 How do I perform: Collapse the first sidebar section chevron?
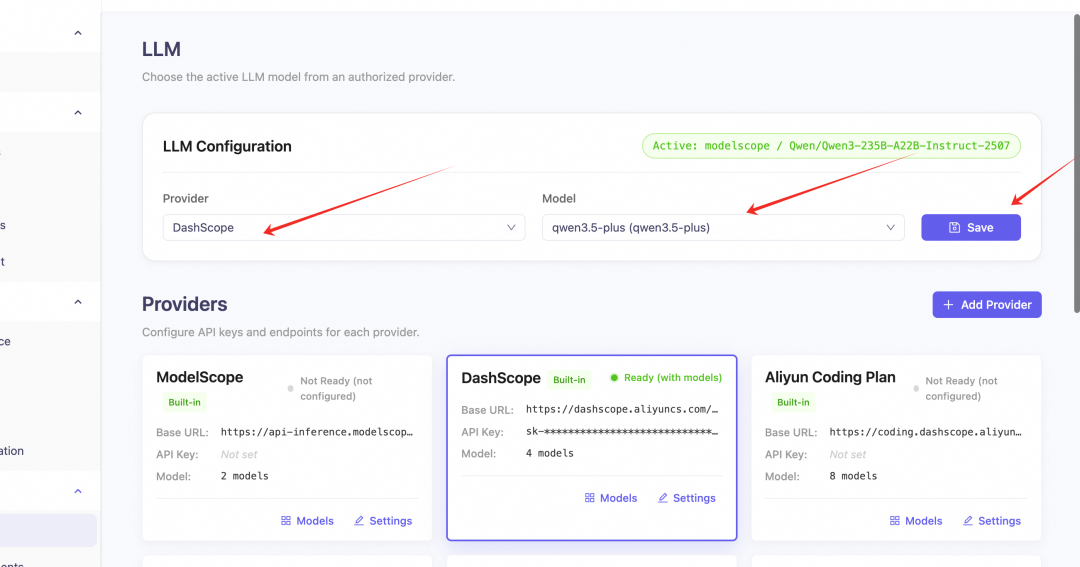pos(78,33)
